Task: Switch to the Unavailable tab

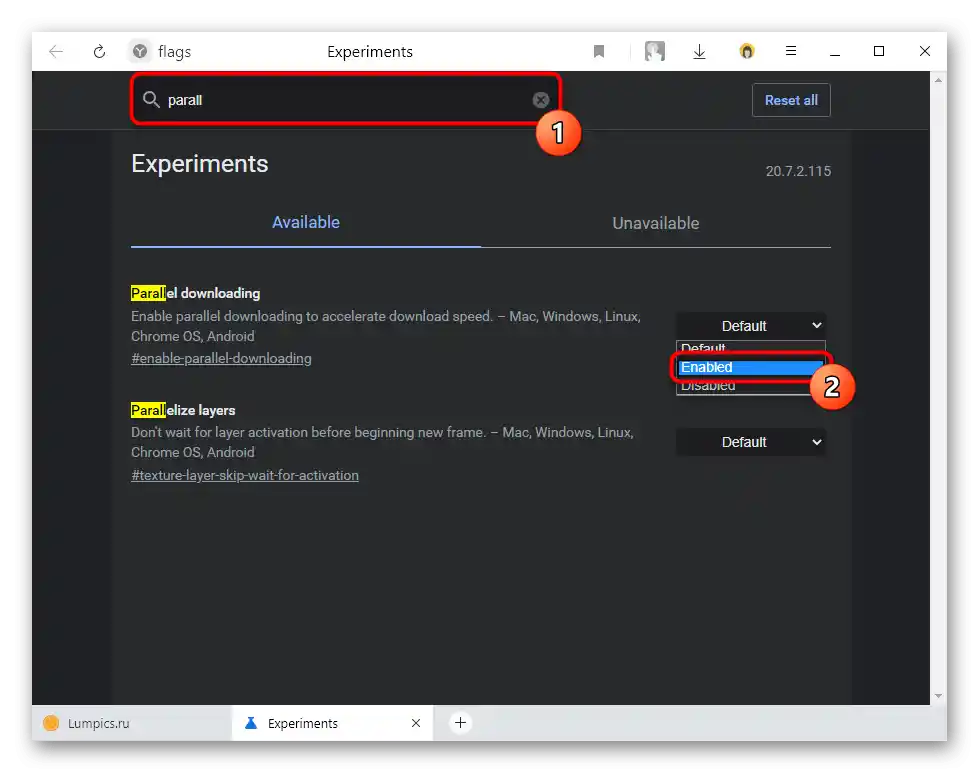Action: [x=656, y=224]
